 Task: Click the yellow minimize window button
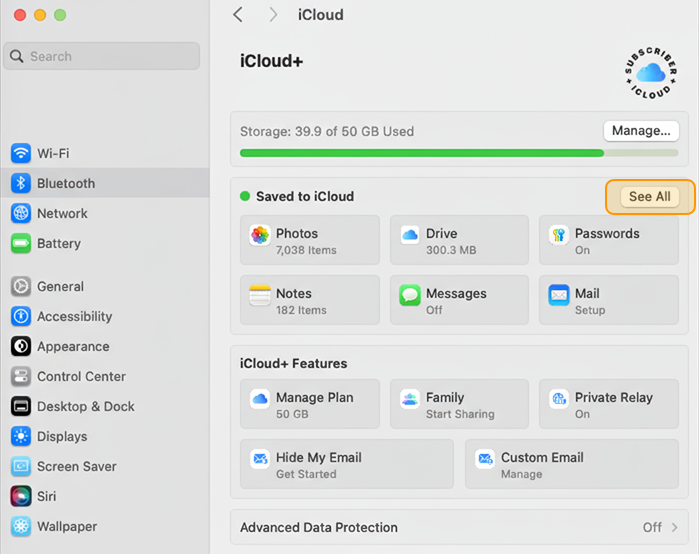coord(40,15)
